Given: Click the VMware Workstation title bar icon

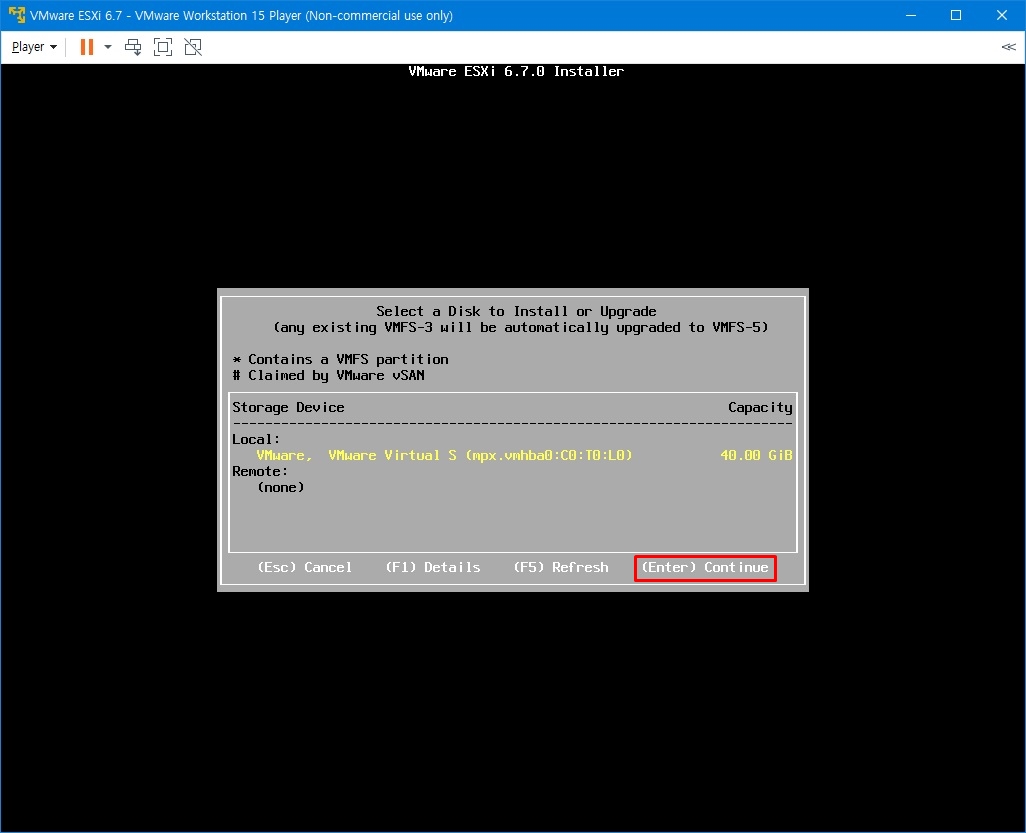Looking at the screenshot, I should 16,15.
